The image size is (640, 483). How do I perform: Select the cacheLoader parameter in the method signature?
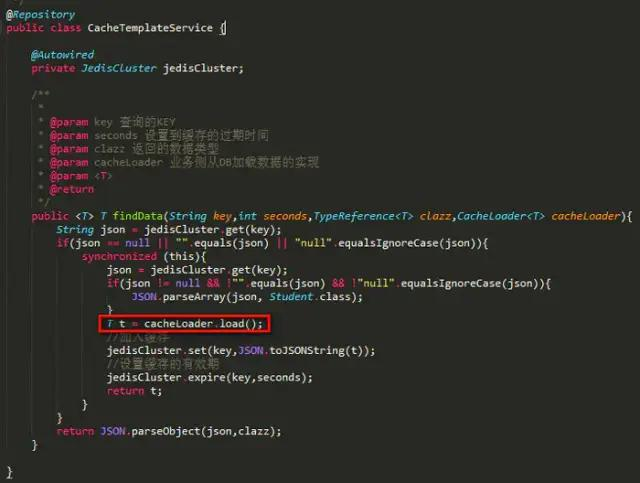[585, 216]
